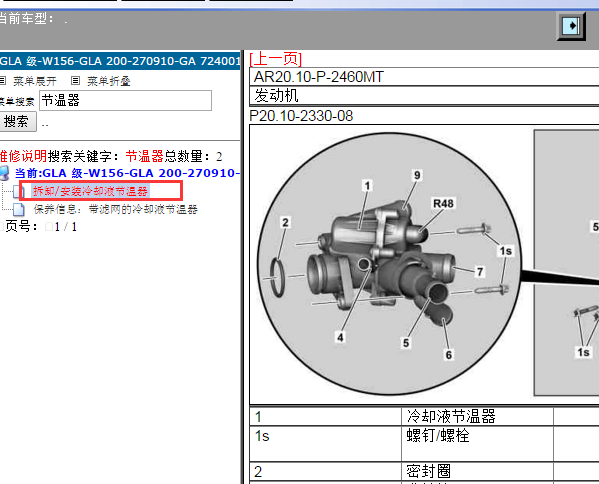This screenshot has width=599, height=484.
Task: Click computer icon beside 当前:GLA 级
Action: coord(4,173)
